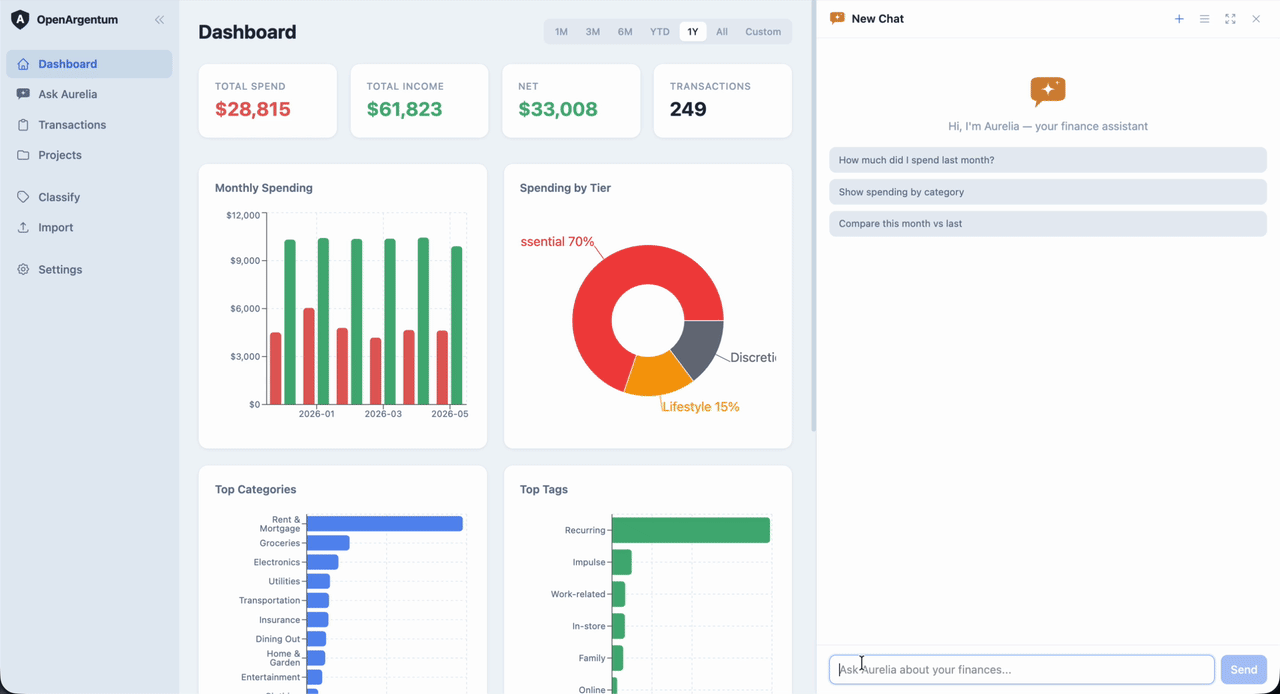Image resolution: width=1280 pixels, height=694 pixels.
Task: Show All time range
Action: point(722,32)
